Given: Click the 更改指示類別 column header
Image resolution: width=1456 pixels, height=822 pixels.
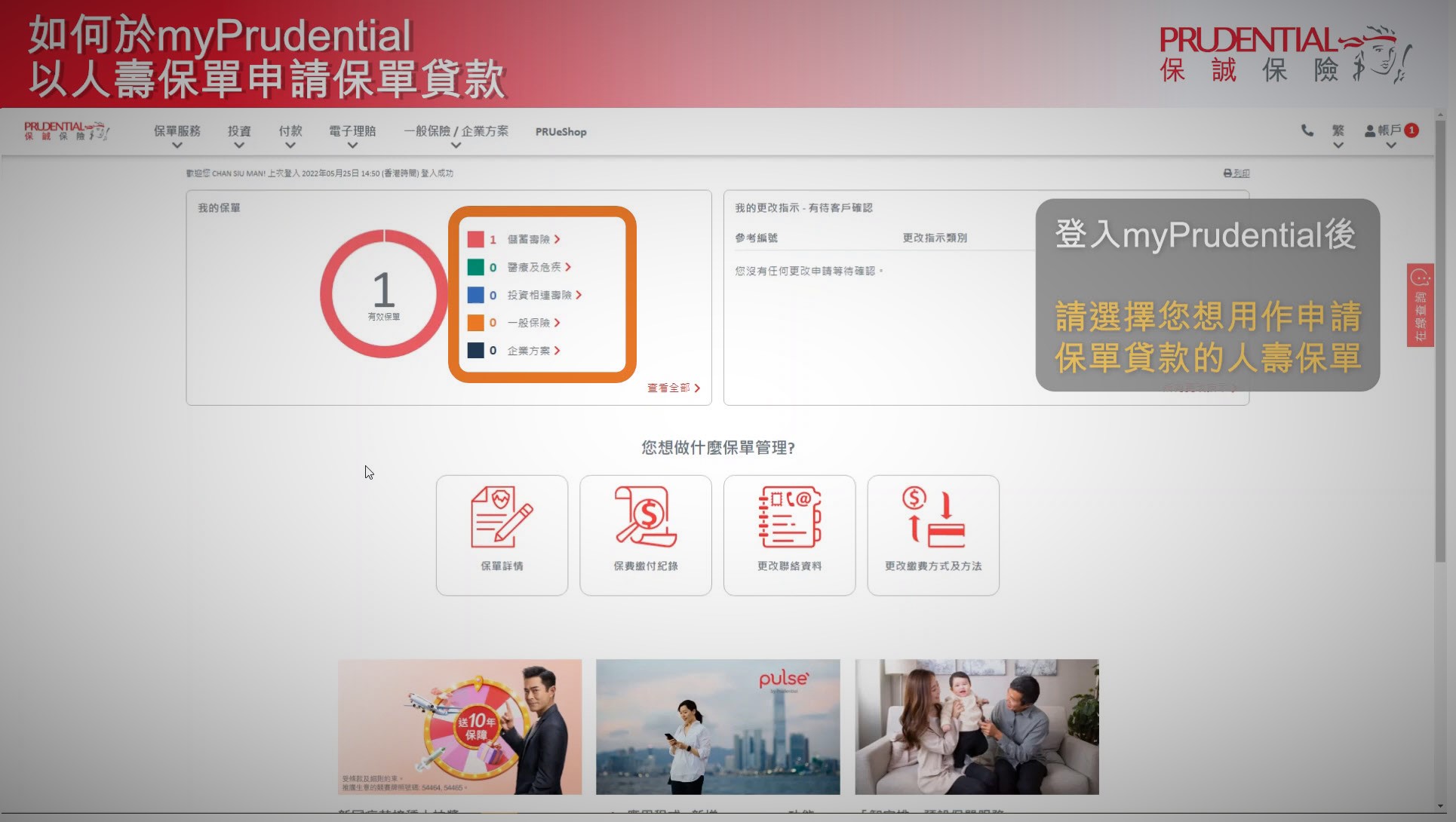Looking at the screenshot, I should 935,238.
